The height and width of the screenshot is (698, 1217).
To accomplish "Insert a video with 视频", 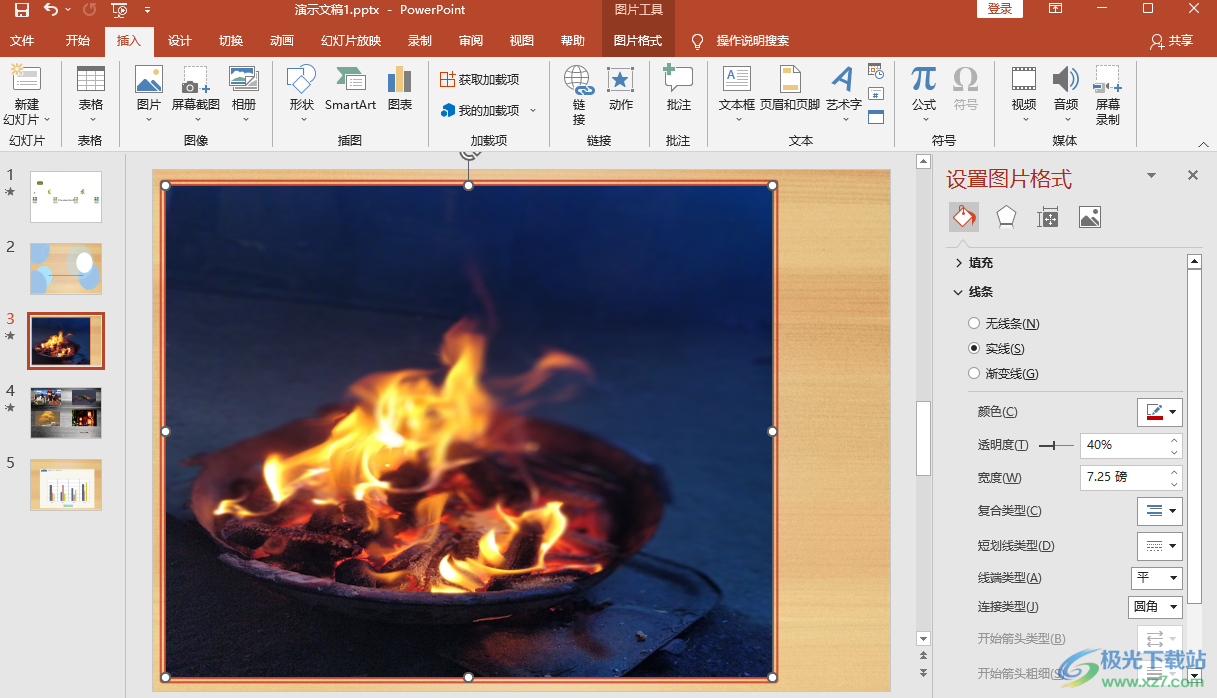I will tap(1024, 96).
